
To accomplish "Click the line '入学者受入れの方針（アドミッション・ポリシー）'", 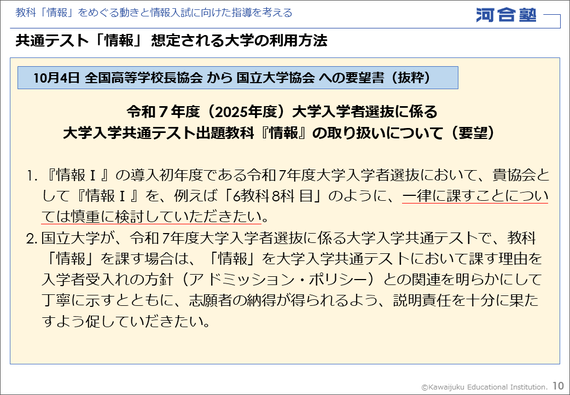I will 292,279.
